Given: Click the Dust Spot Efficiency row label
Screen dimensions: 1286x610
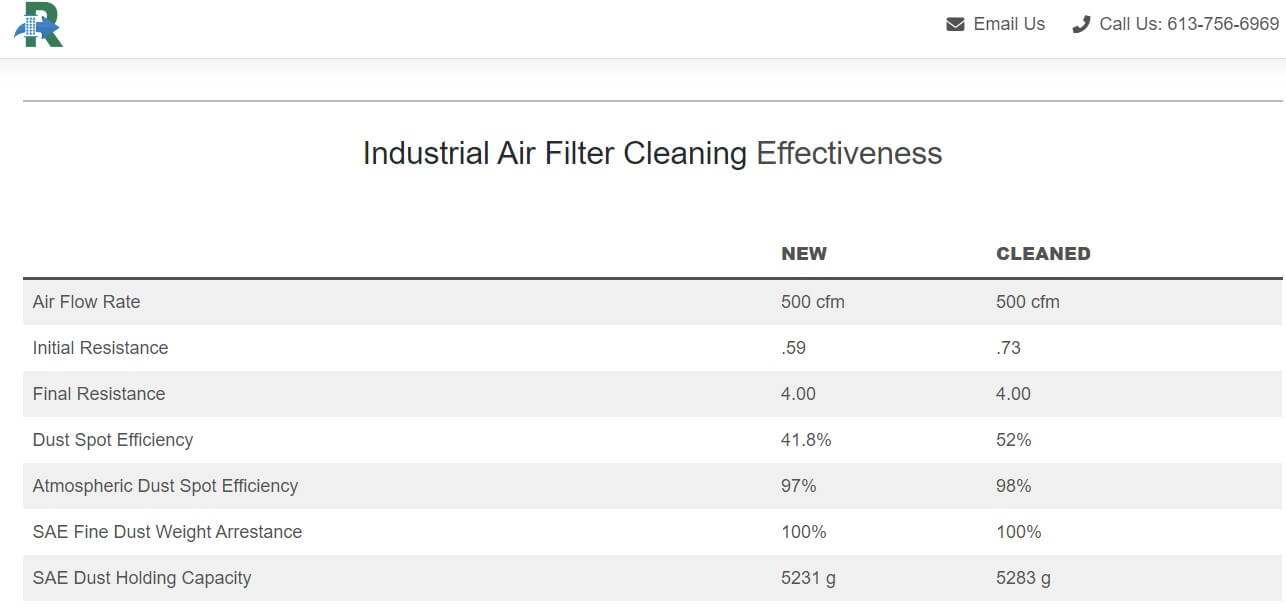Looking at the screenshot, I should coord(113,439).
